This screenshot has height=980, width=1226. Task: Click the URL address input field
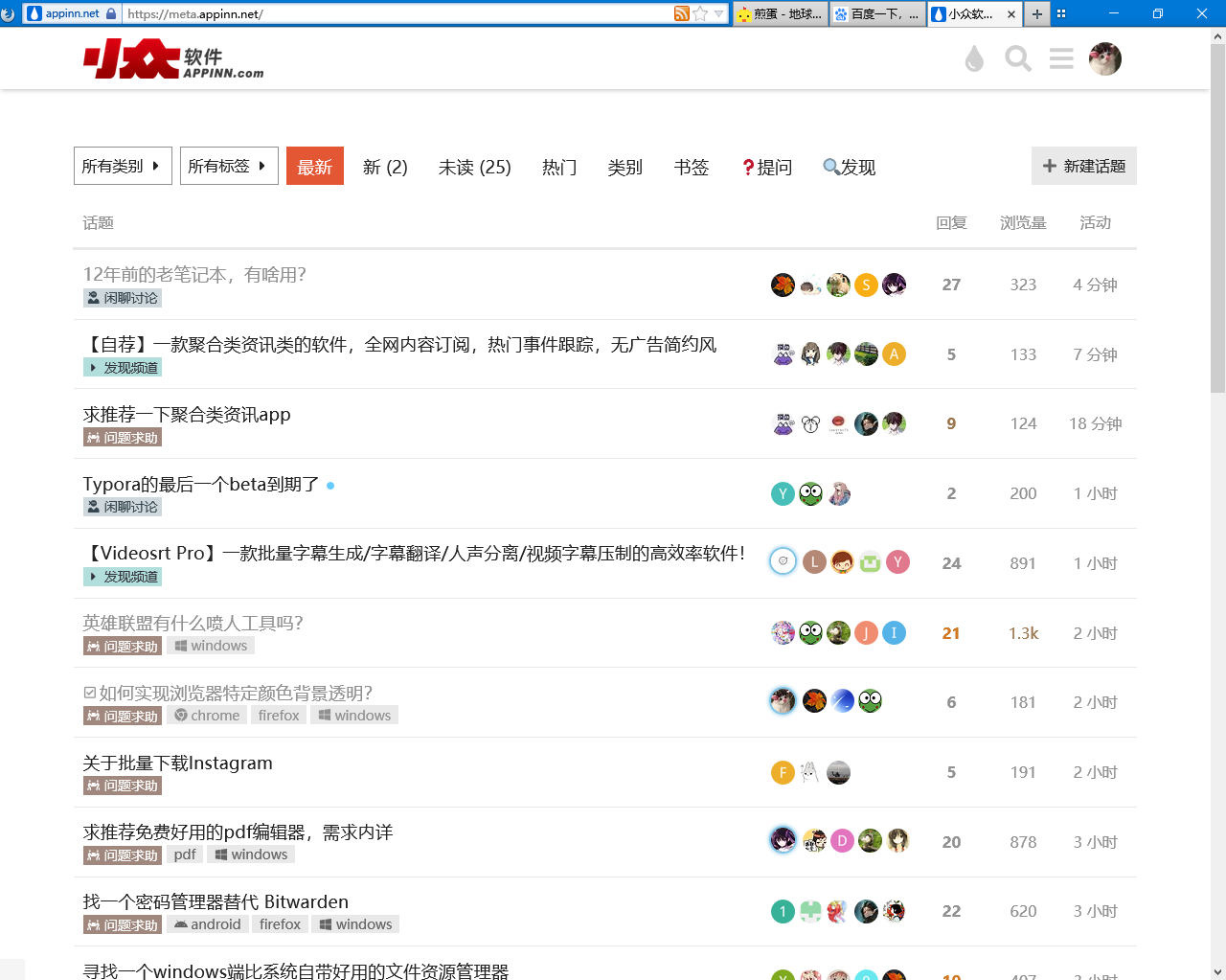tap(393, 13)
